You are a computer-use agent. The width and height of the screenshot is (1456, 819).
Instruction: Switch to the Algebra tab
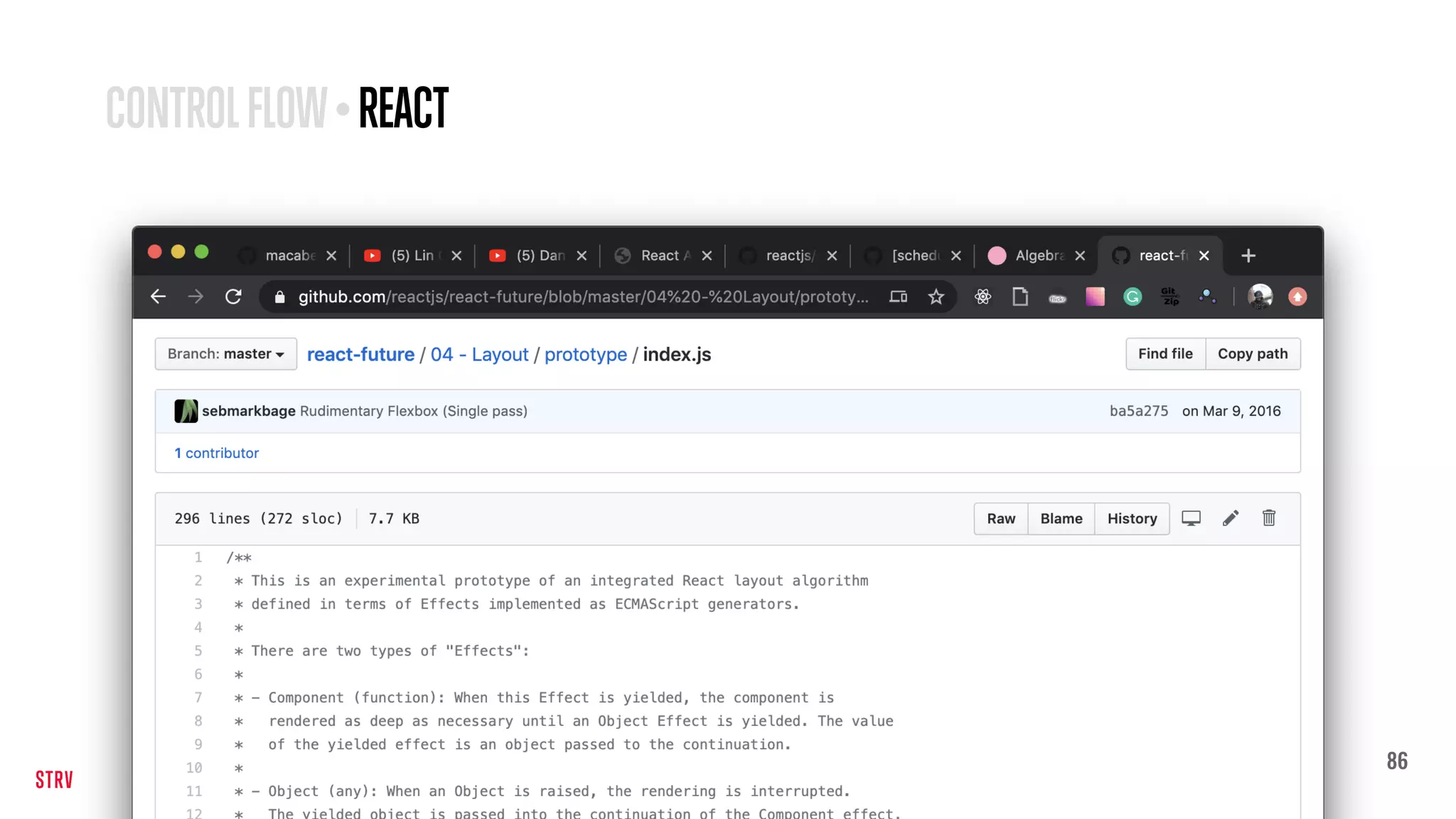click(1037, 255)
